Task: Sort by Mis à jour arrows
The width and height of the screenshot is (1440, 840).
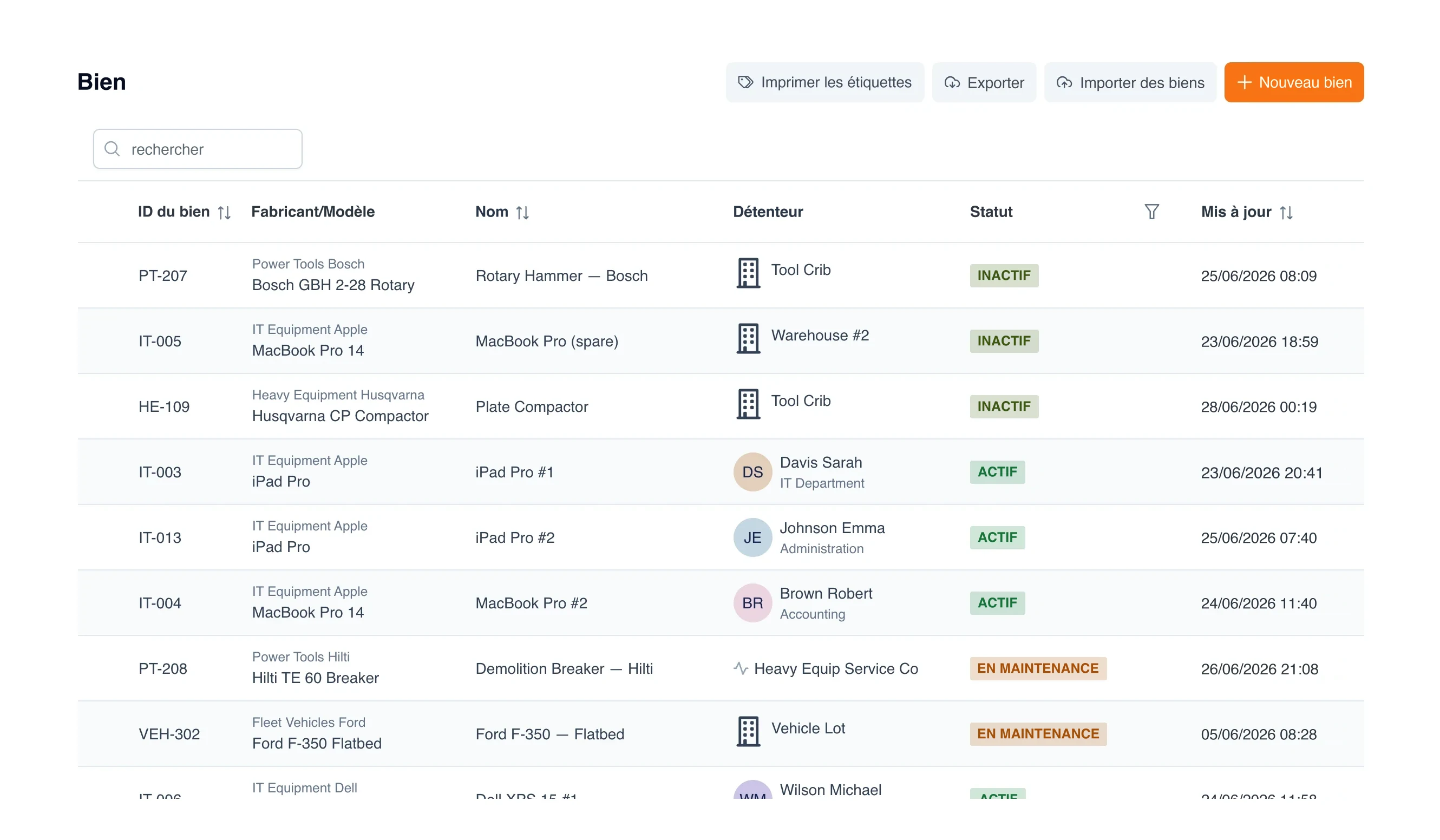Action: pos(1286,213)
